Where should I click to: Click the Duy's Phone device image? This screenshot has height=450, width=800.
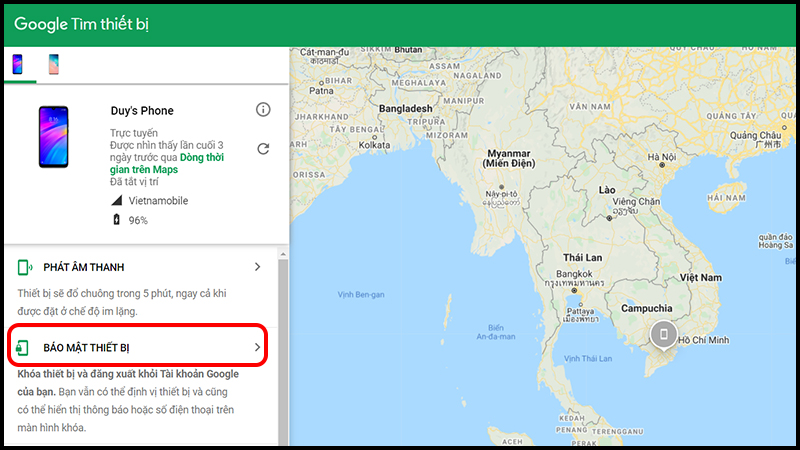(x=54, y=137)
